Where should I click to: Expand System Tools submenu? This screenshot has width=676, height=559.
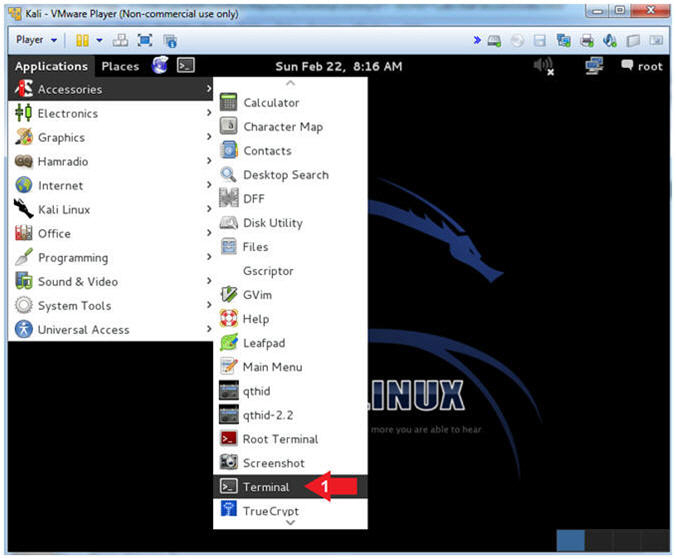pos(111,306)
